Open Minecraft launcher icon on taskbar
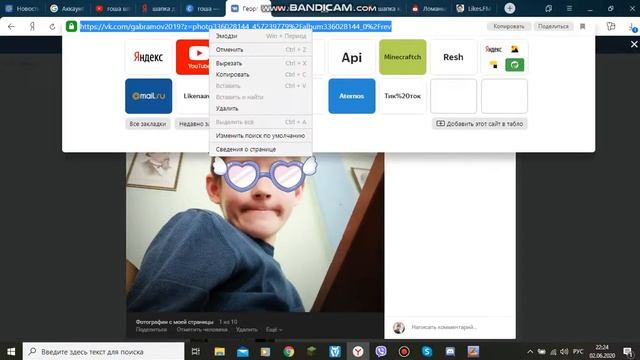The width and height of the screenshot is (640, 360). 312,351
